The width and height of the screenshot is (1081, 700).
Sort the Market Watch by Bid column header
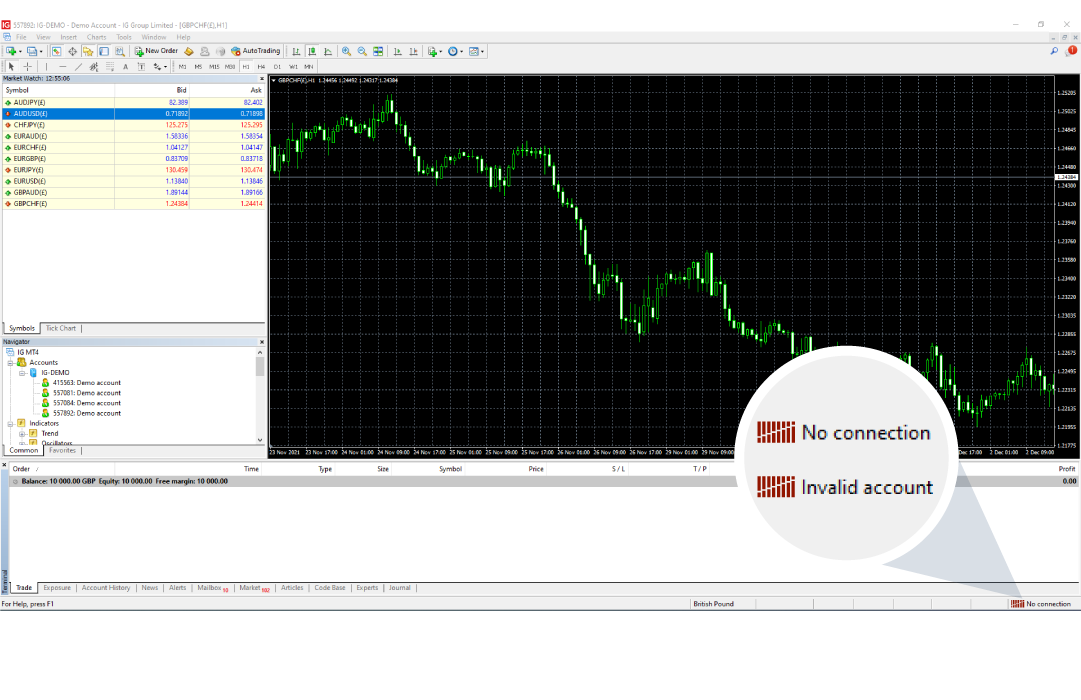pos(152,90)
